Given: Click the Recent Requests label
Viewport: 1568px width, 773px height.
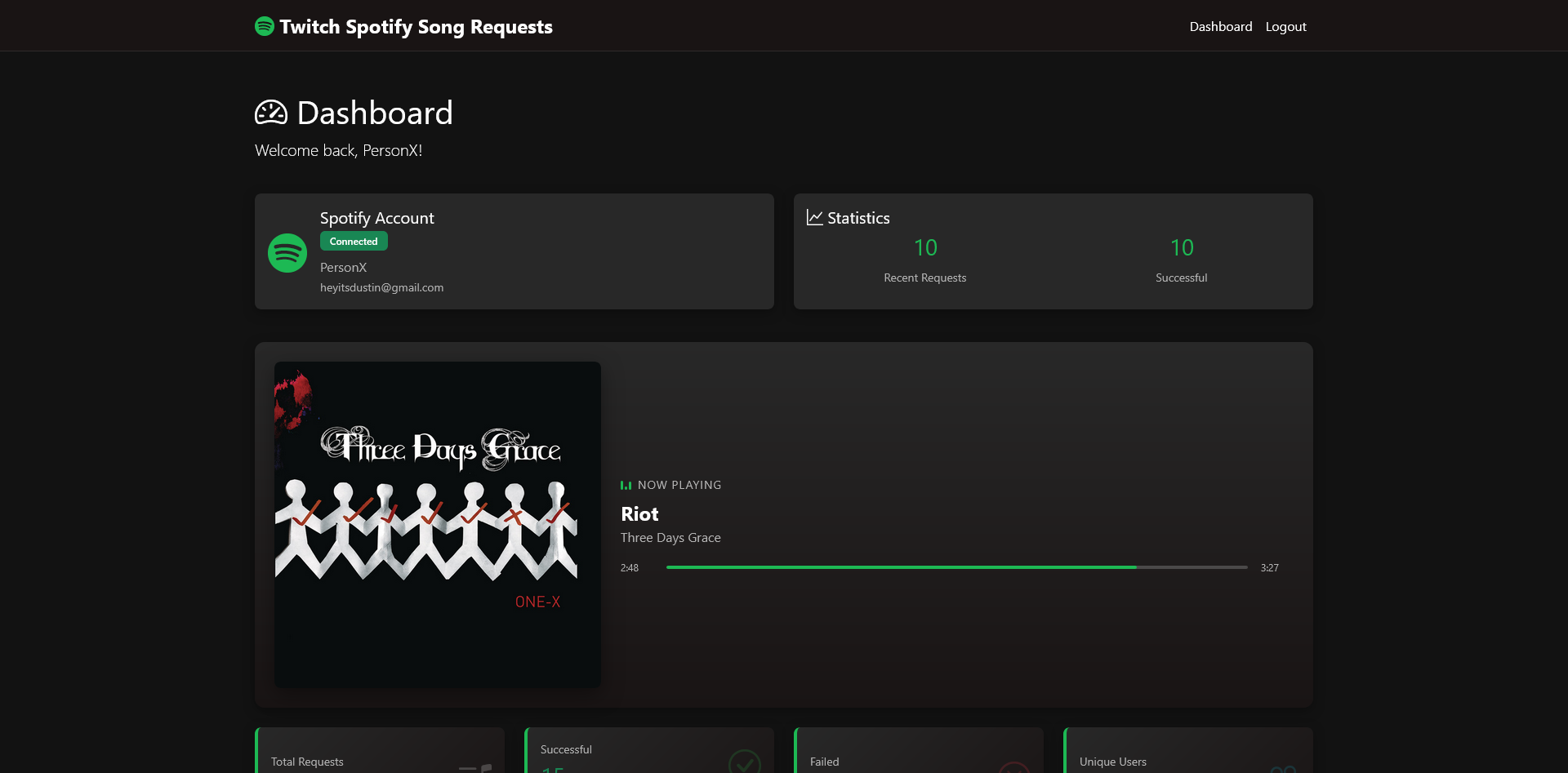Looking at the screenshot, I should click(924, 278).
